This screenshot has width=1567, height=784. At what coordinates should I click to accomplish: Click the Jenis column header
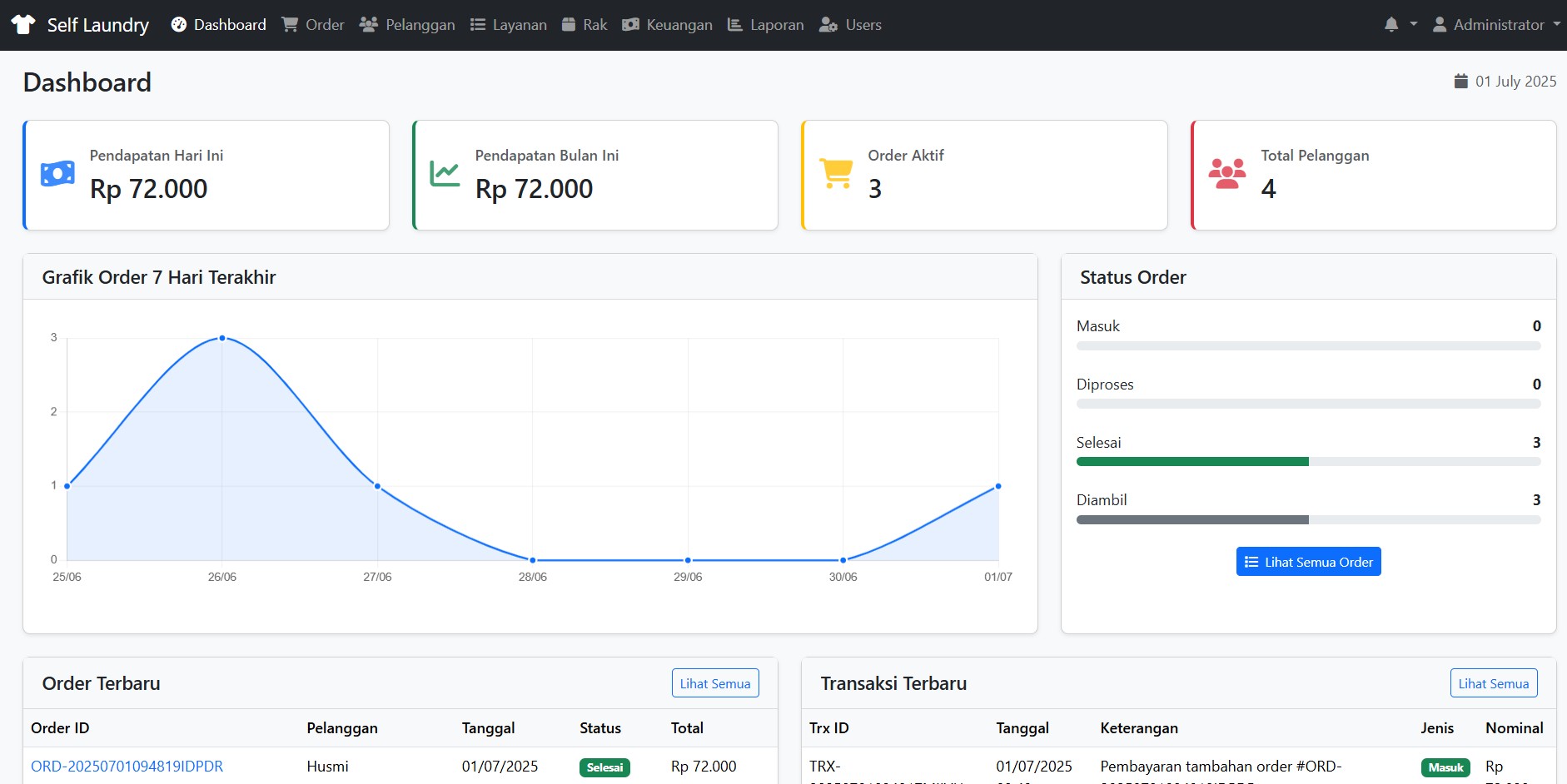point(1437,728)
